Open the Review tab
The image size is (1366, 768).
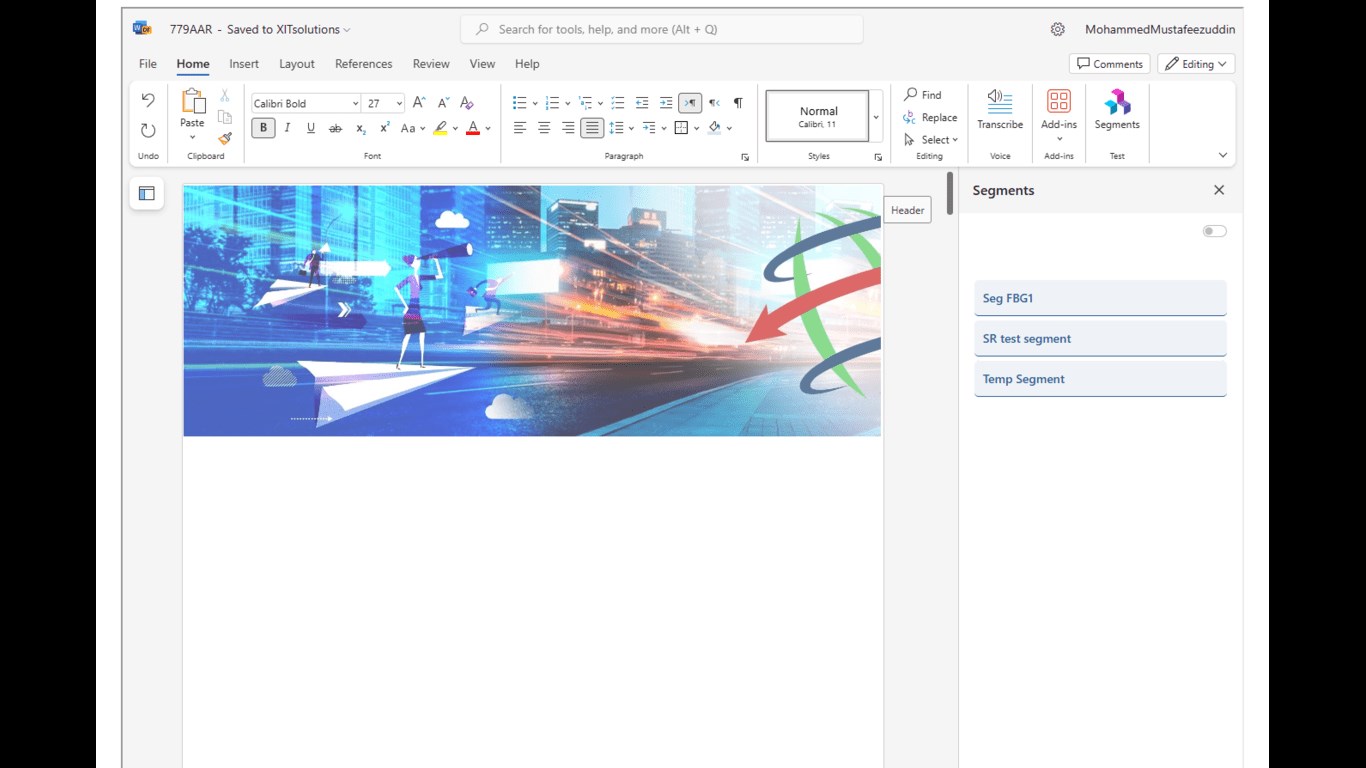coord(431,64)
